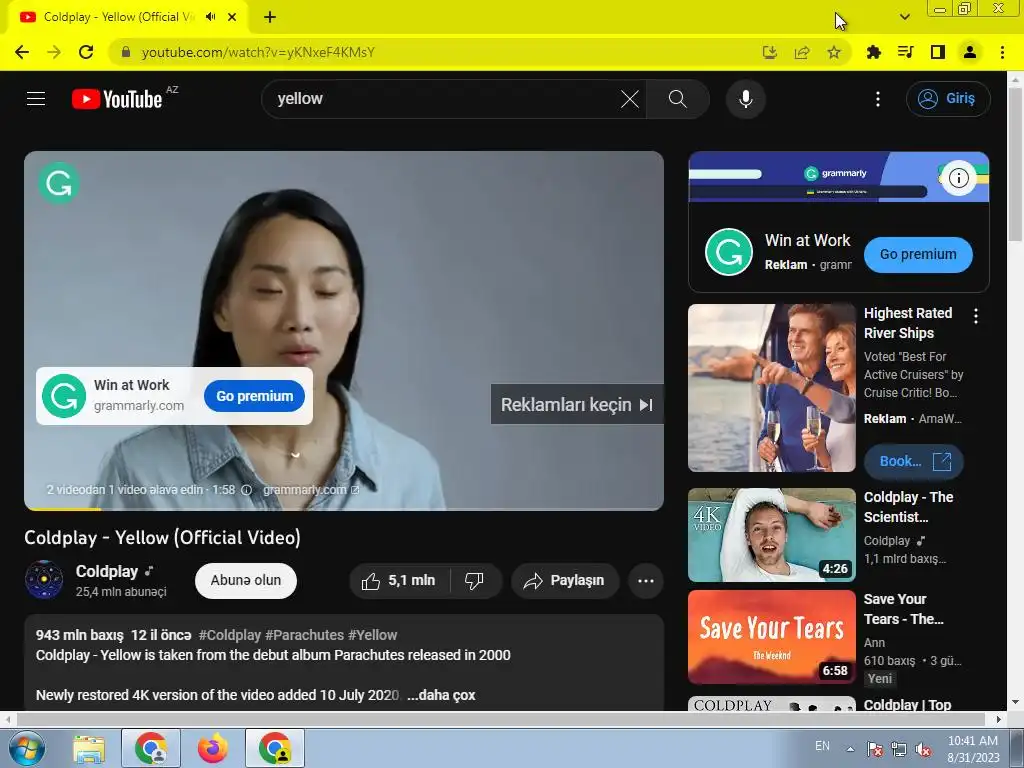
Task: Click Go premium in the sidebar ad
Action: coord(918,254)
